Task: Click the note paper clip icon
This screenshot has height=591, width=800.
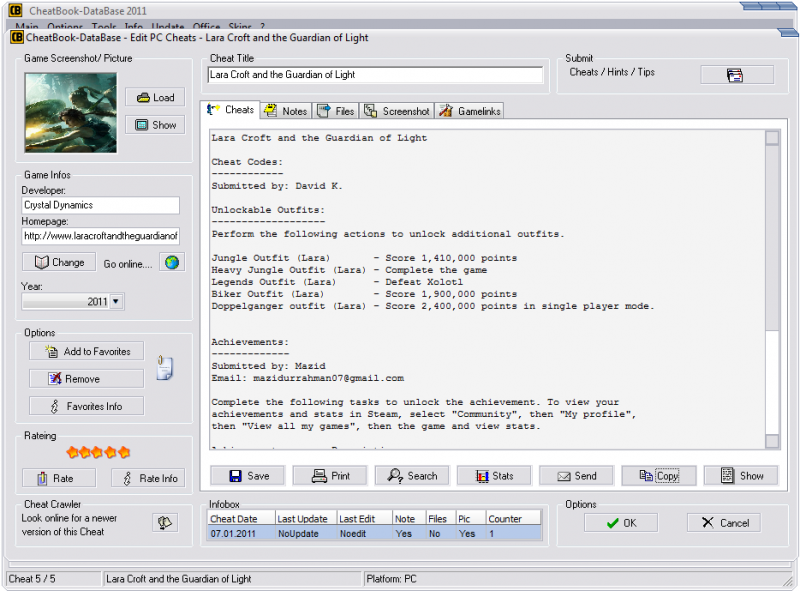Action: click(165, 368)
